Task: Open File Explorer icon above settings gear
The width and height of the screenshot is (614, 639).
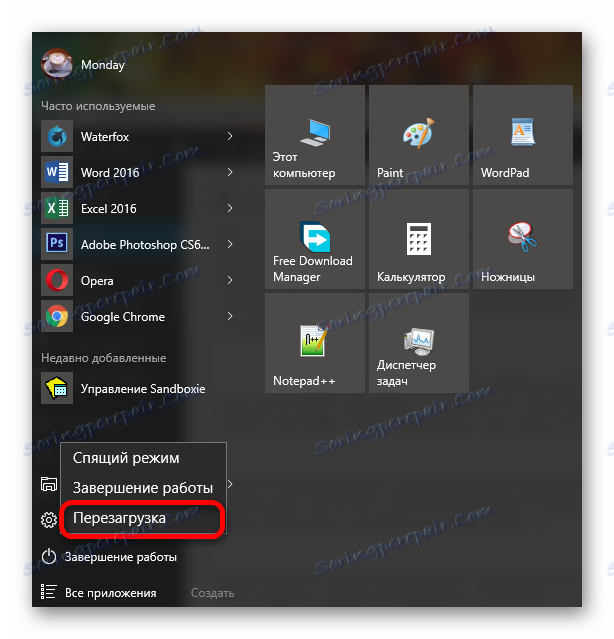Action: [x=49, y=484]
